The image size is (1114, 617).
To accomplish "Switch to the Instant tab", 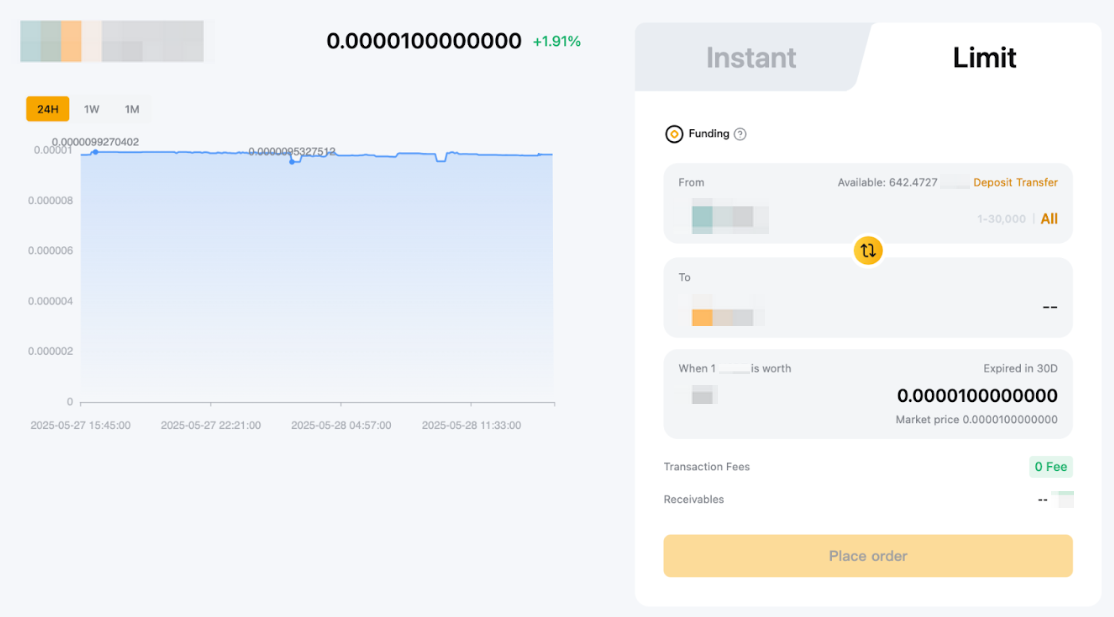I will click(x=751, y=58).
